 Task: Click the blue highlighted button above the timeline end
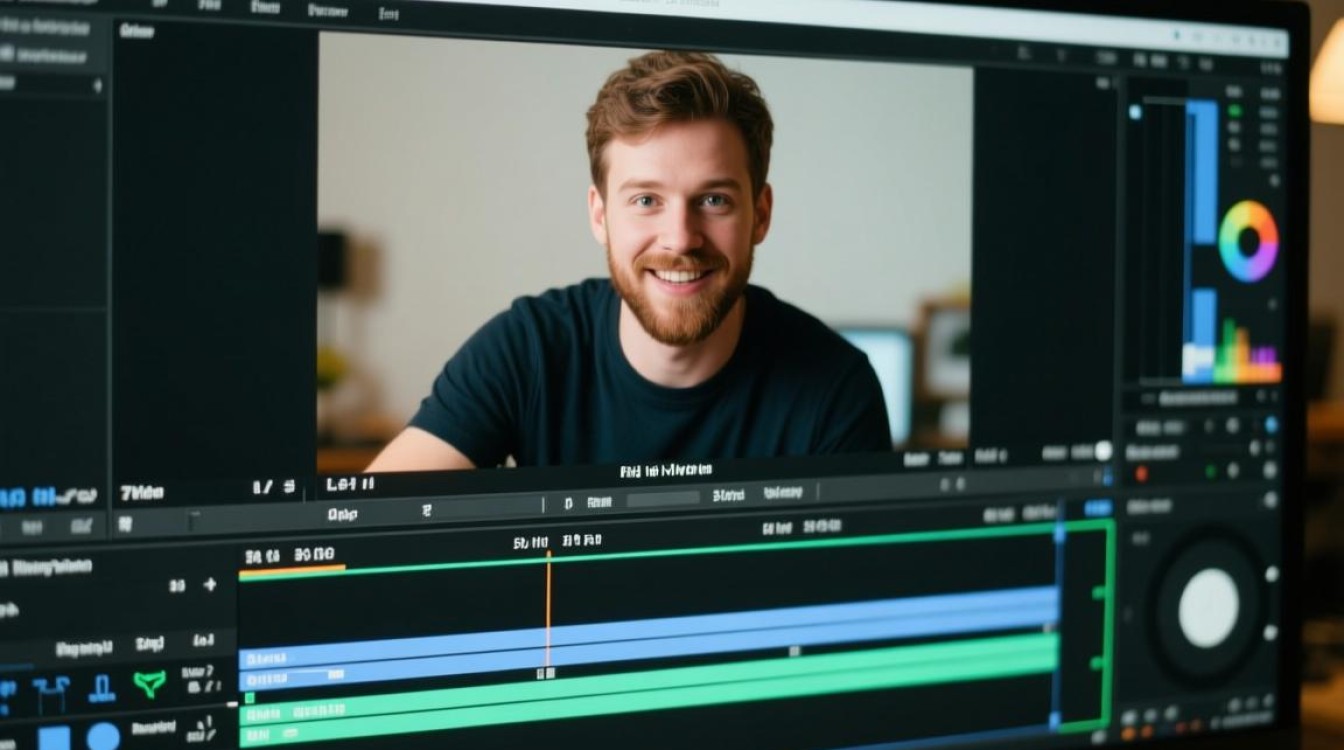(1098, 508)
